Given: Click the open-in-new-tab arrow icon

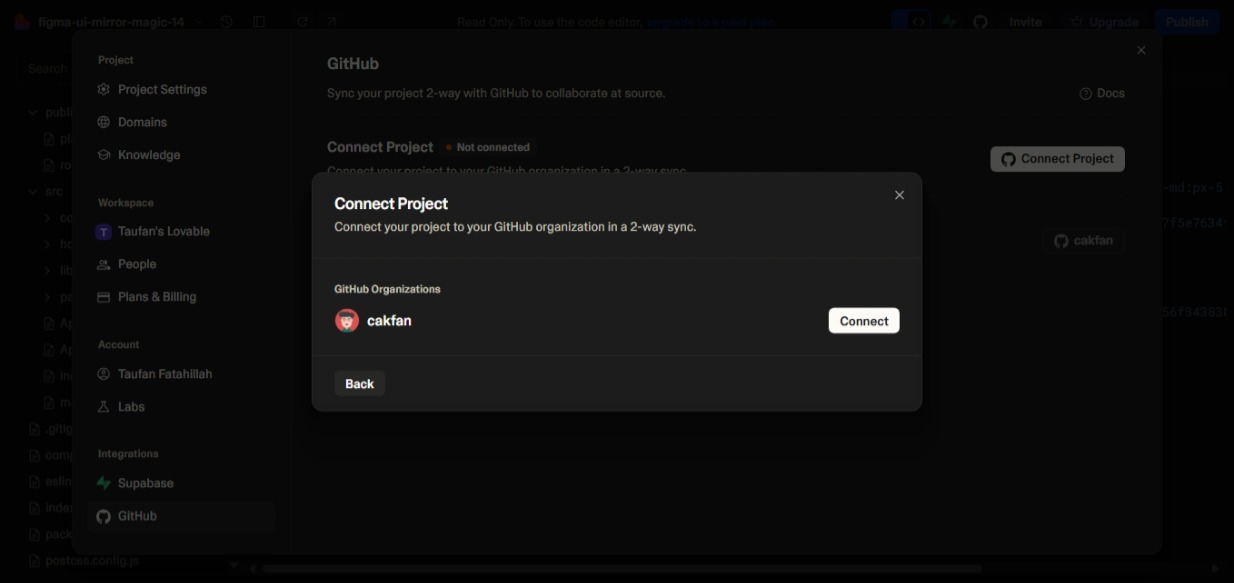Looking at the screenshot, I should click(332, 22).
